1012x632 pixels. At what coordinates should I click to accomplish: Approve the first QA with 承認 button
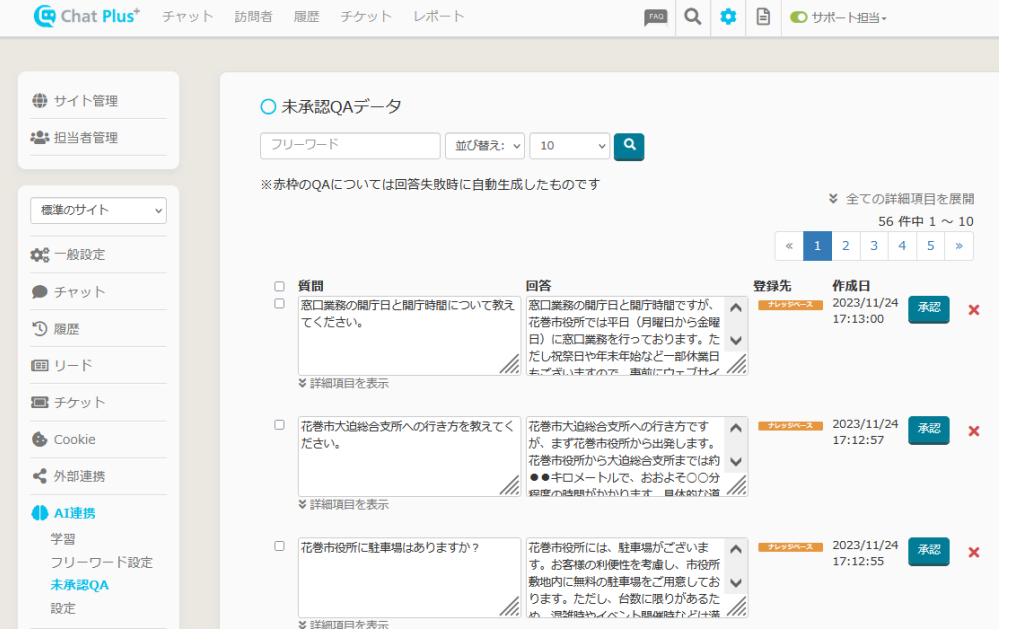pyautogui.click(x=928, y=309)
